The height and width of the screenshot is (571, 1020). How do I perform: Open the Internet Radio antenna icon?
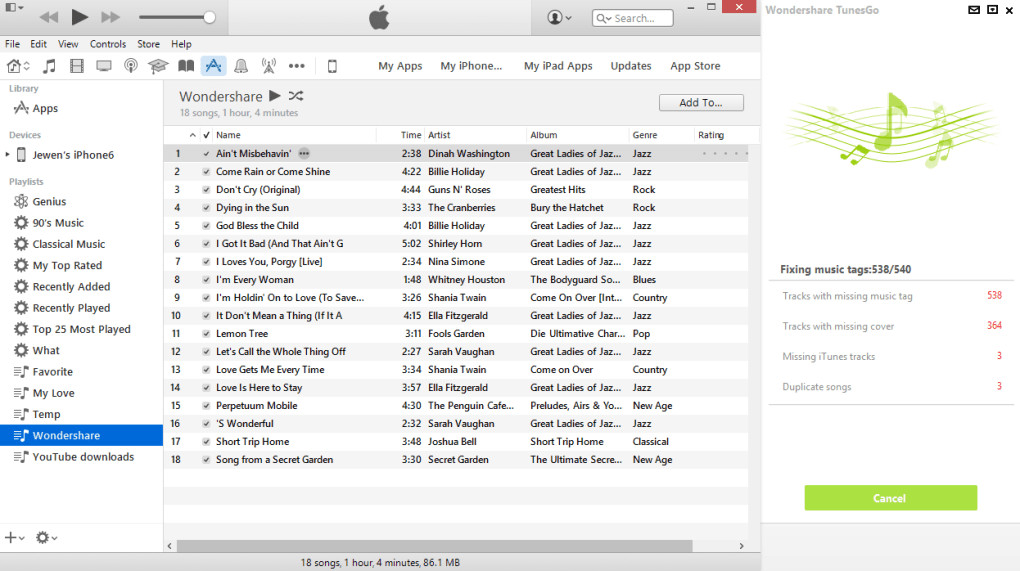(x=269, y=66)
